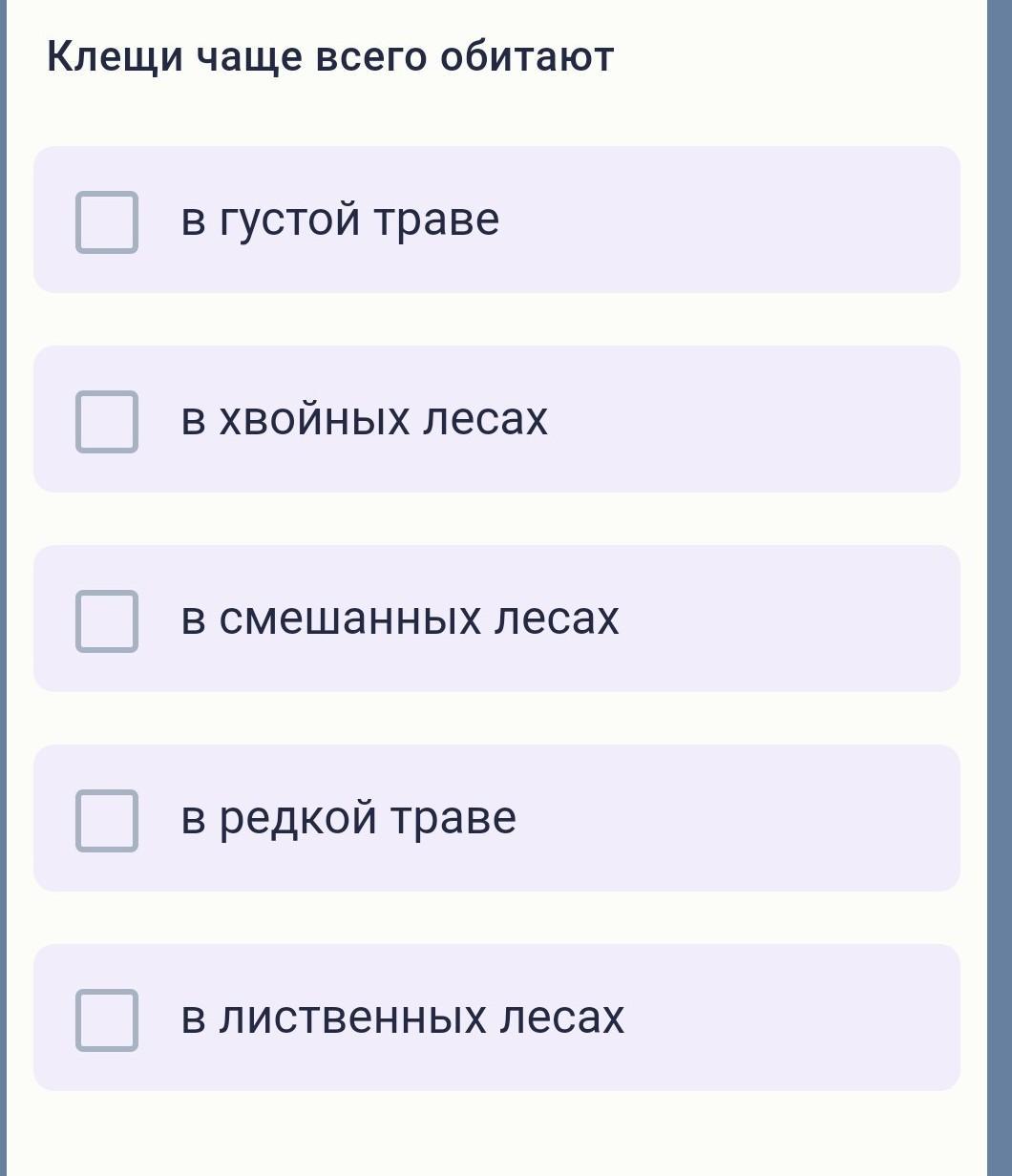Image resolution: width=1012 pixels, height=1176 pixels.
Task: Click the gray strip on the right edge
Action: click(x=1000, y=588)
